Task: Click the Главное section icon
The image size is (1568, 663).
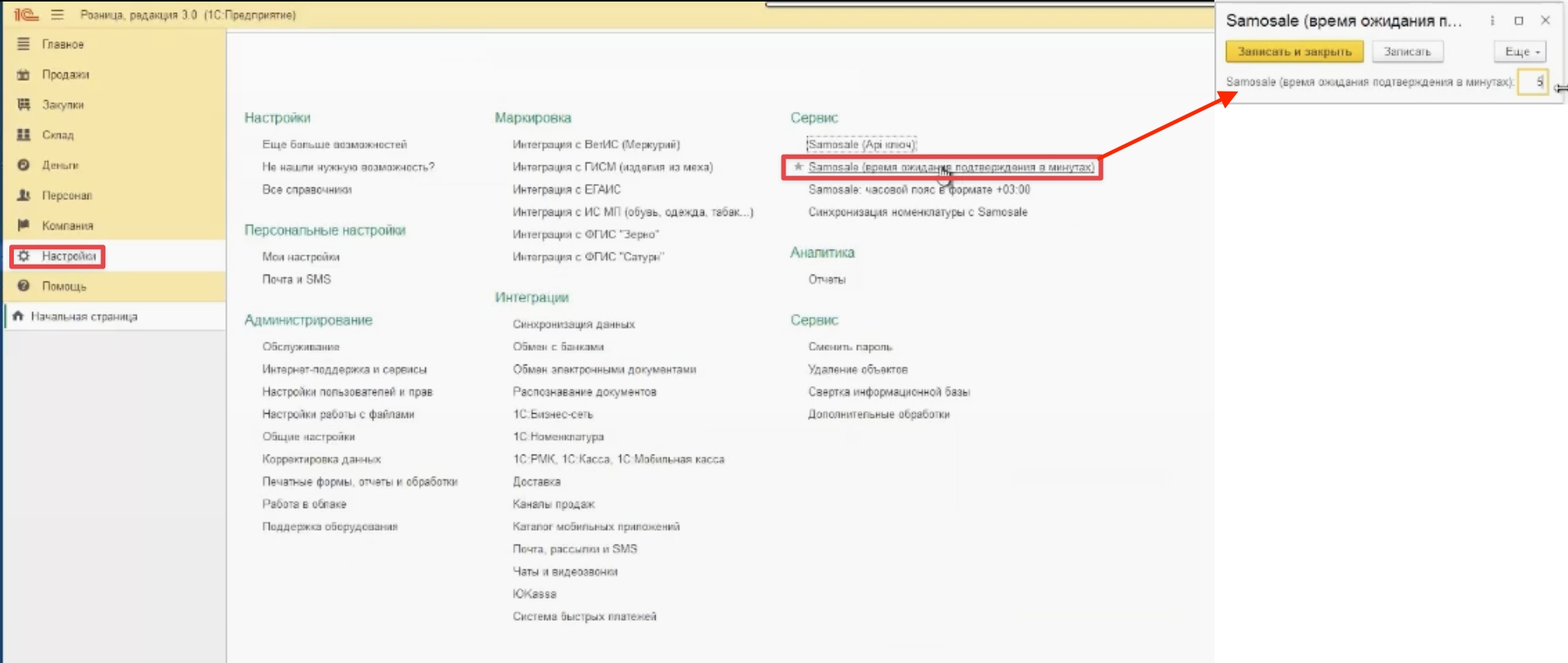Action: [24, 44]
